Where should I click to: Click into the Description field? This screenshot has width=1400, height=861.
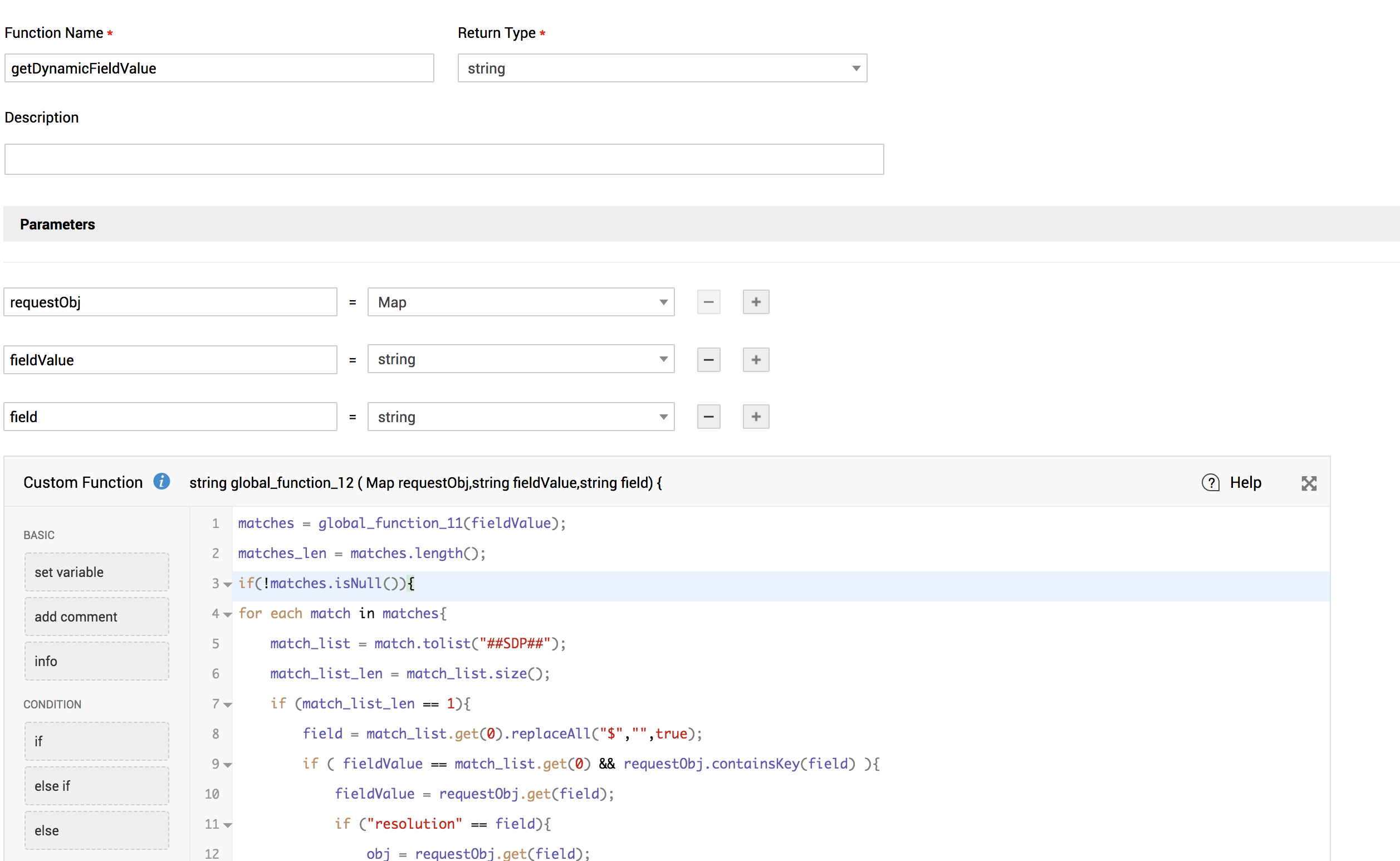443,159
